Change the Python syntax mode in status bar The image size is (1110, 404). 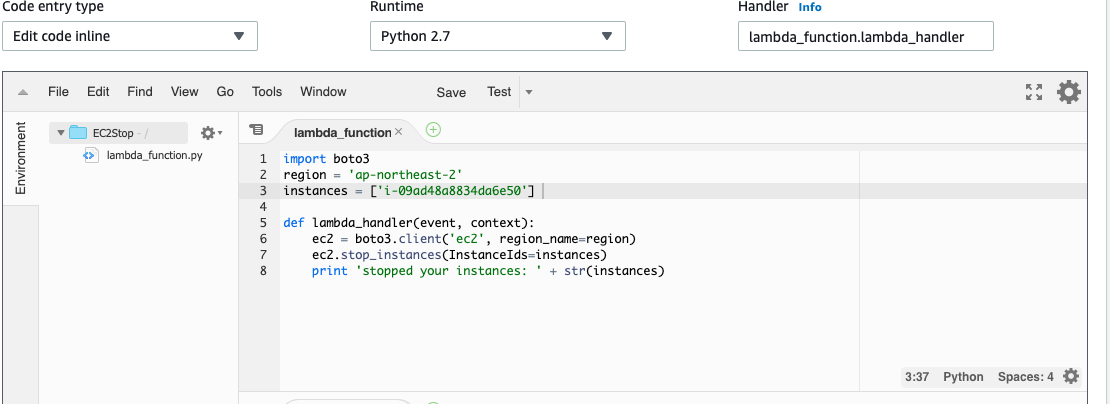tap(963, 377)
